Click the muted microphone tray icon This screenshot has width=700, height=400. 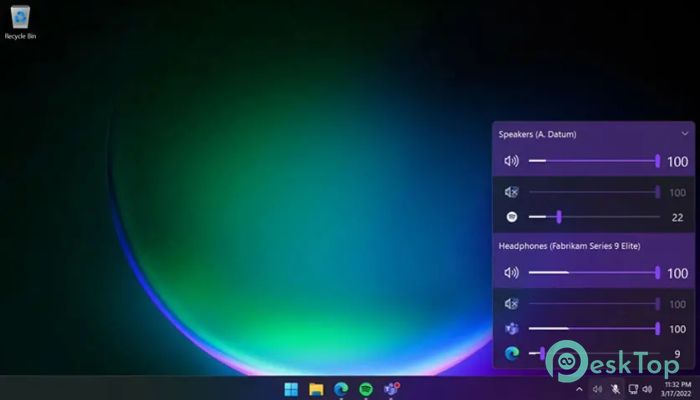click(x=615, y=389)
